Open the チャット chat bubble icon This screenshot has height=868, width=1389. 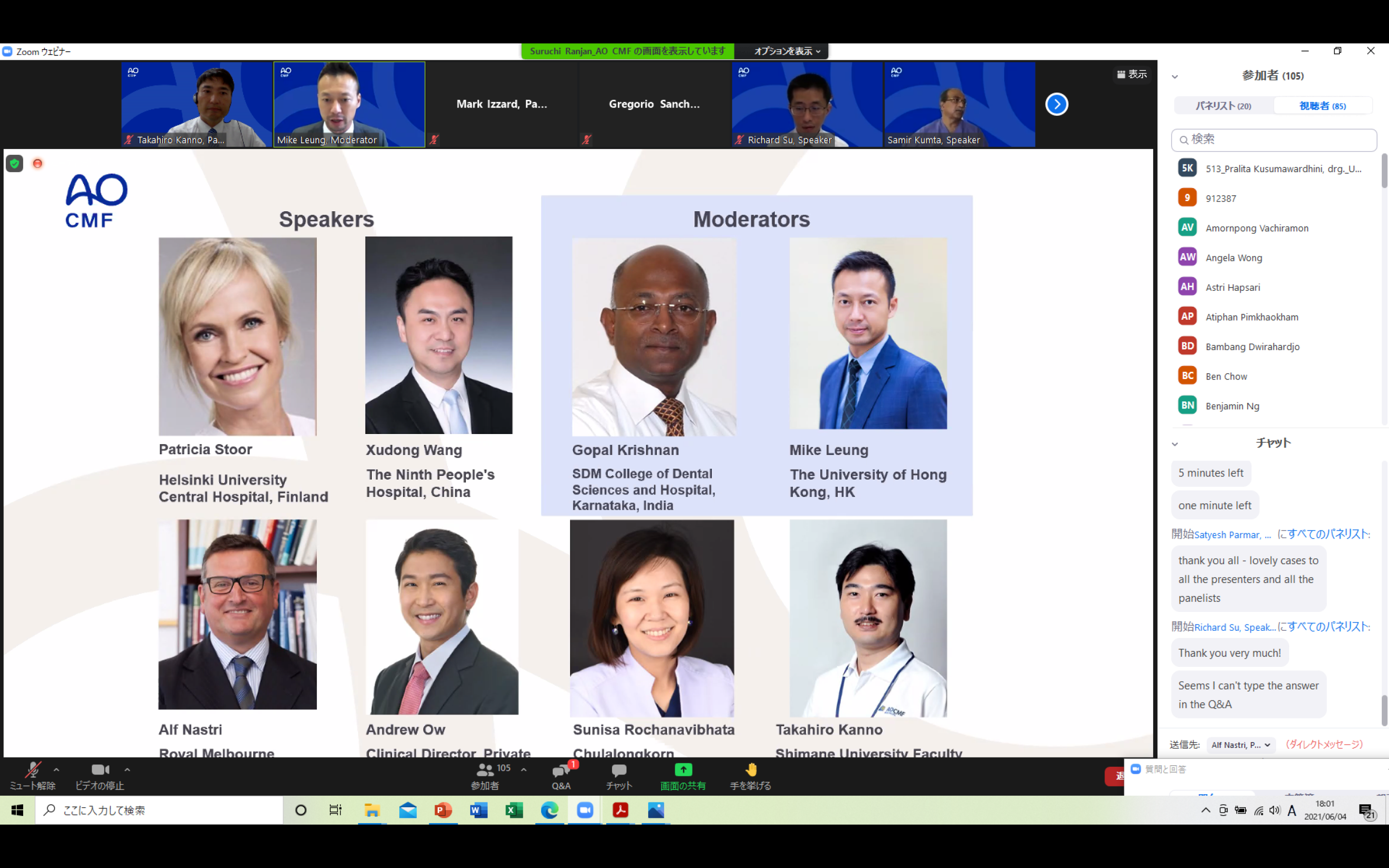[x=619, y=771]
